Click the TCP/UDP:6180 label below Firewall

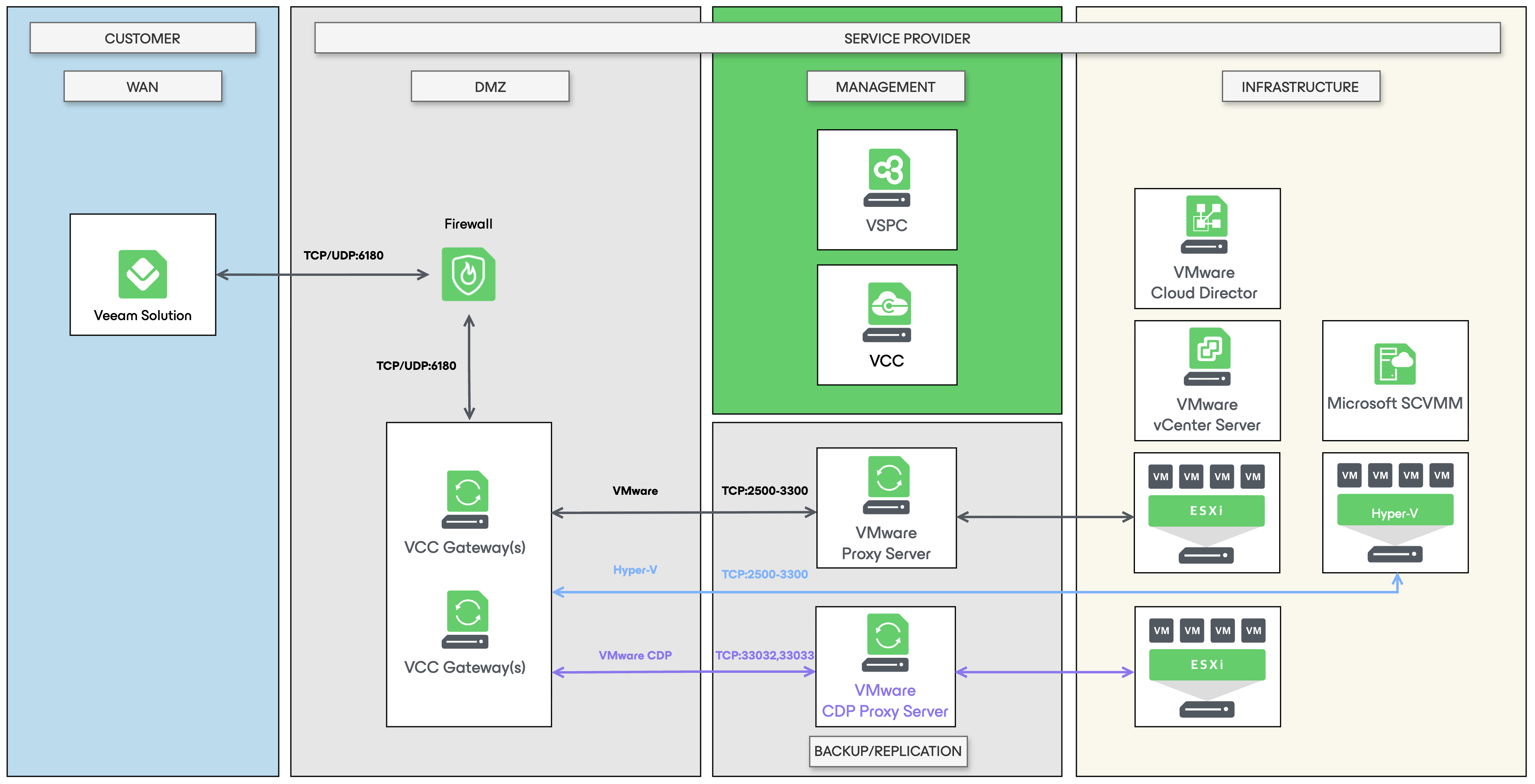pos(416,365)
